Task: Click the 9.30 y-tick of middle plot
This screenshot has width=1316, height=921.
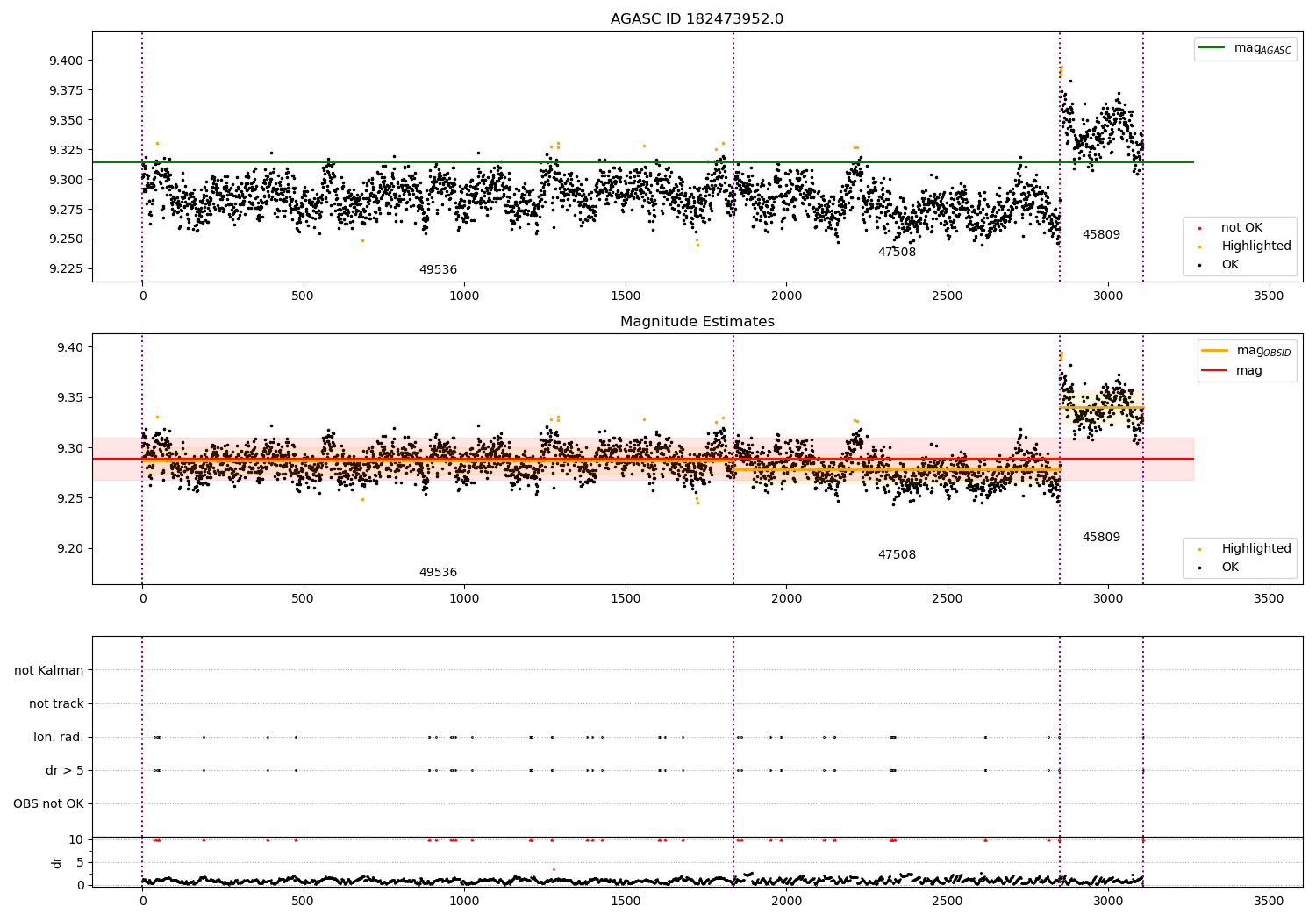Action: 69,448
